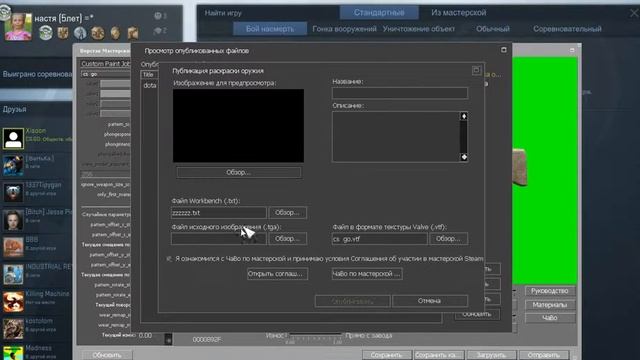Viewport: 640px width, 360px height.
Task: Click Найти игру heading
Action: 223,13
